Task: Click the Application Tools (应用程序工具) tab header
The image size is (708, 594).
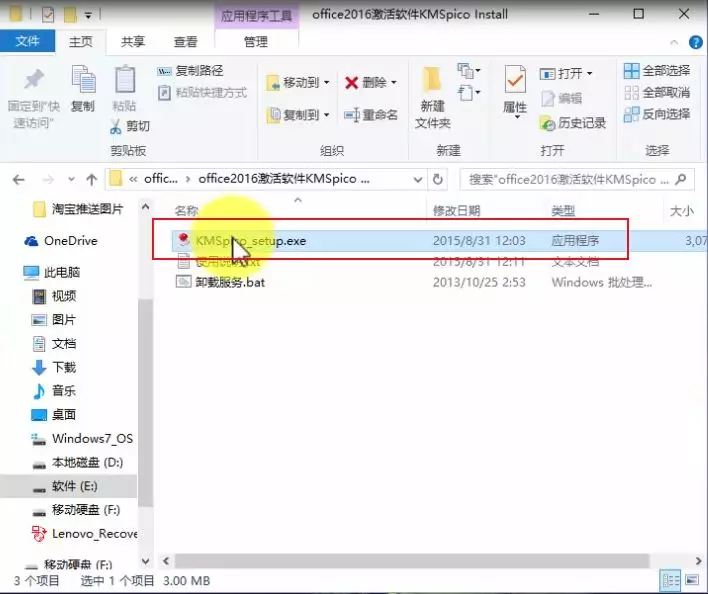Action: 256,16
